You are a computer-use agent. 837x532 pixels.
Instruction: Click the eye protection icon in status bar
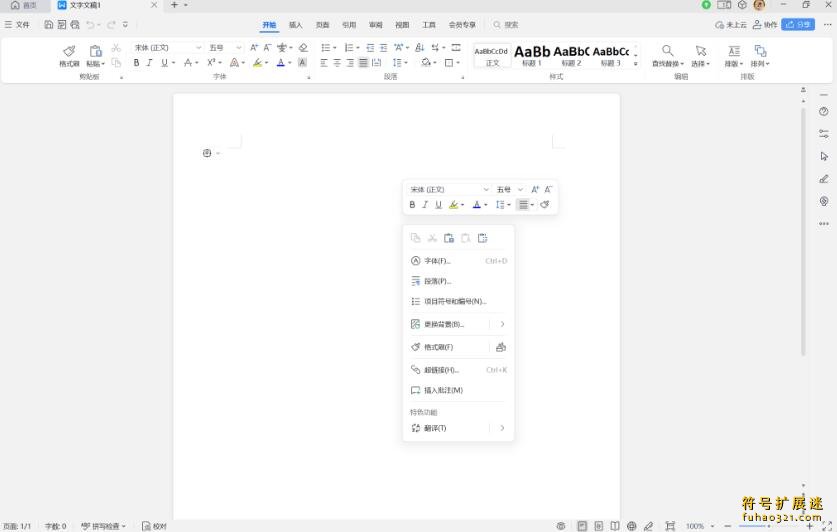click(560, 526)
